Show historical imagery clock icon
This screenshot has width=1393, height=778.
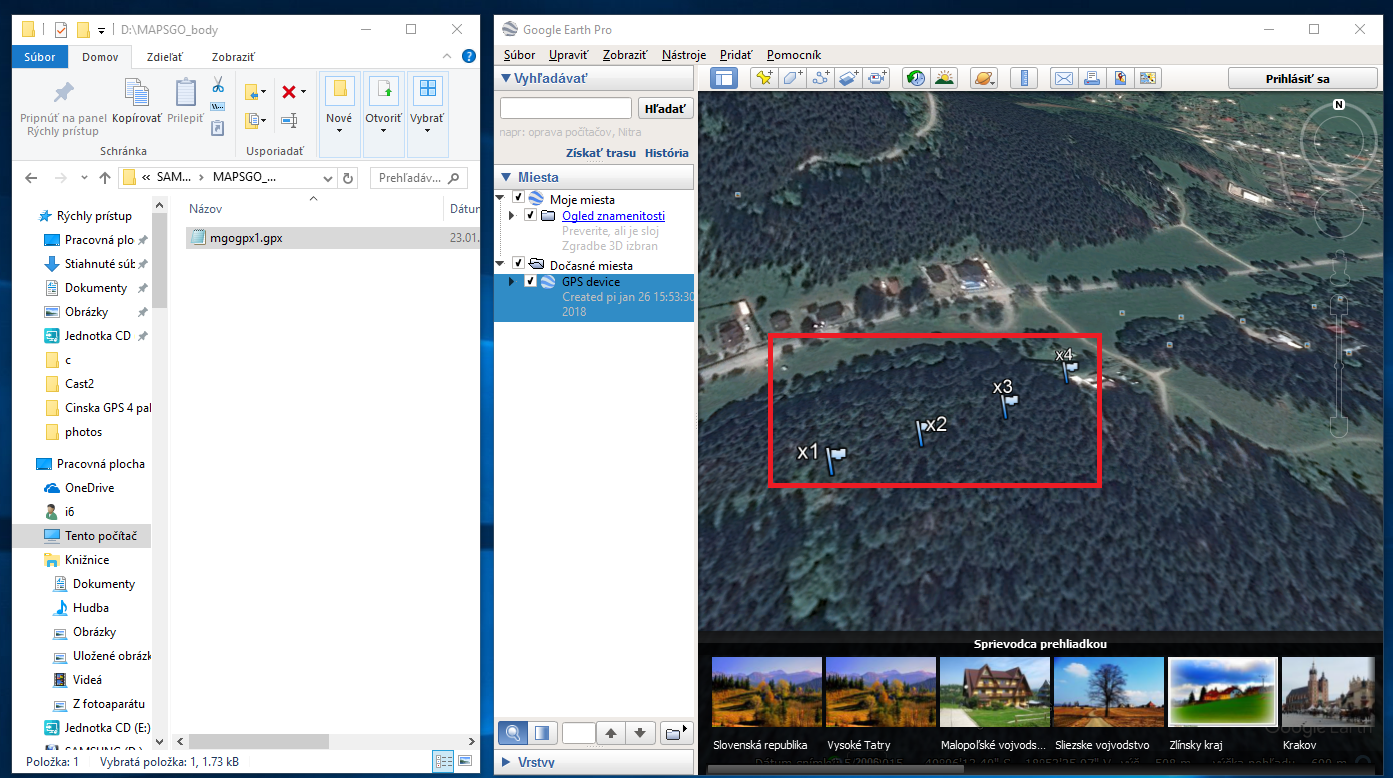tap(916, 78)
